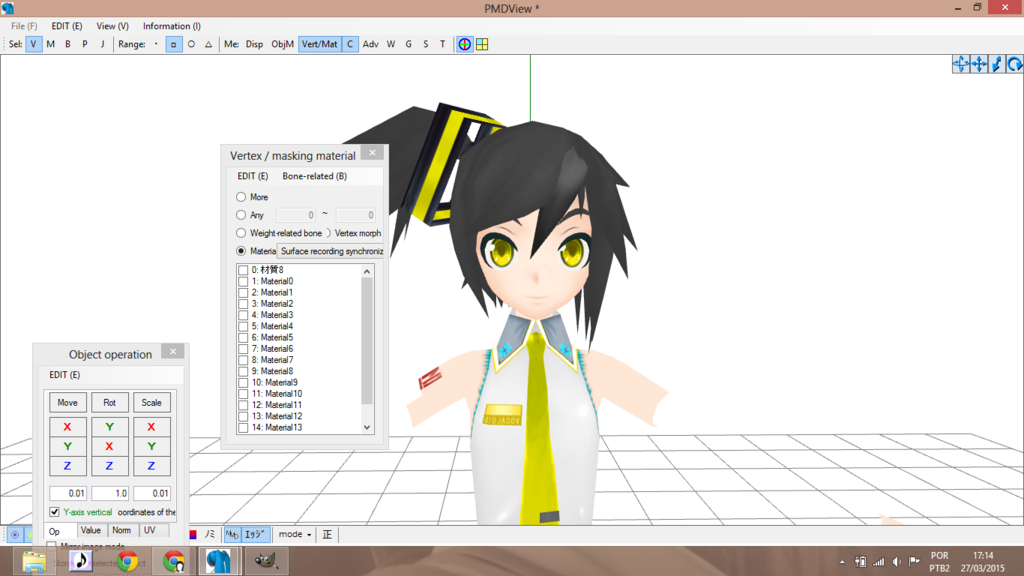Check the 0: 材質8 material checkbox
Image resolution: width=1024 pixels, height=576 pixels.
point(244,270)
